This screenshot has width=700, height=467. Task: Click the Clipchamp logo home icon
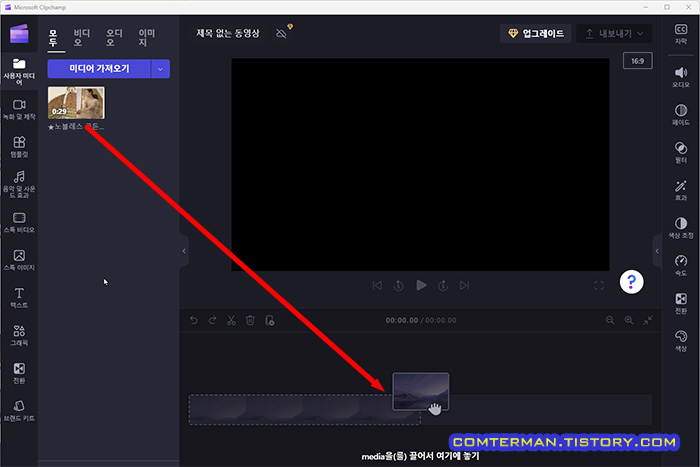click(19, 34)
